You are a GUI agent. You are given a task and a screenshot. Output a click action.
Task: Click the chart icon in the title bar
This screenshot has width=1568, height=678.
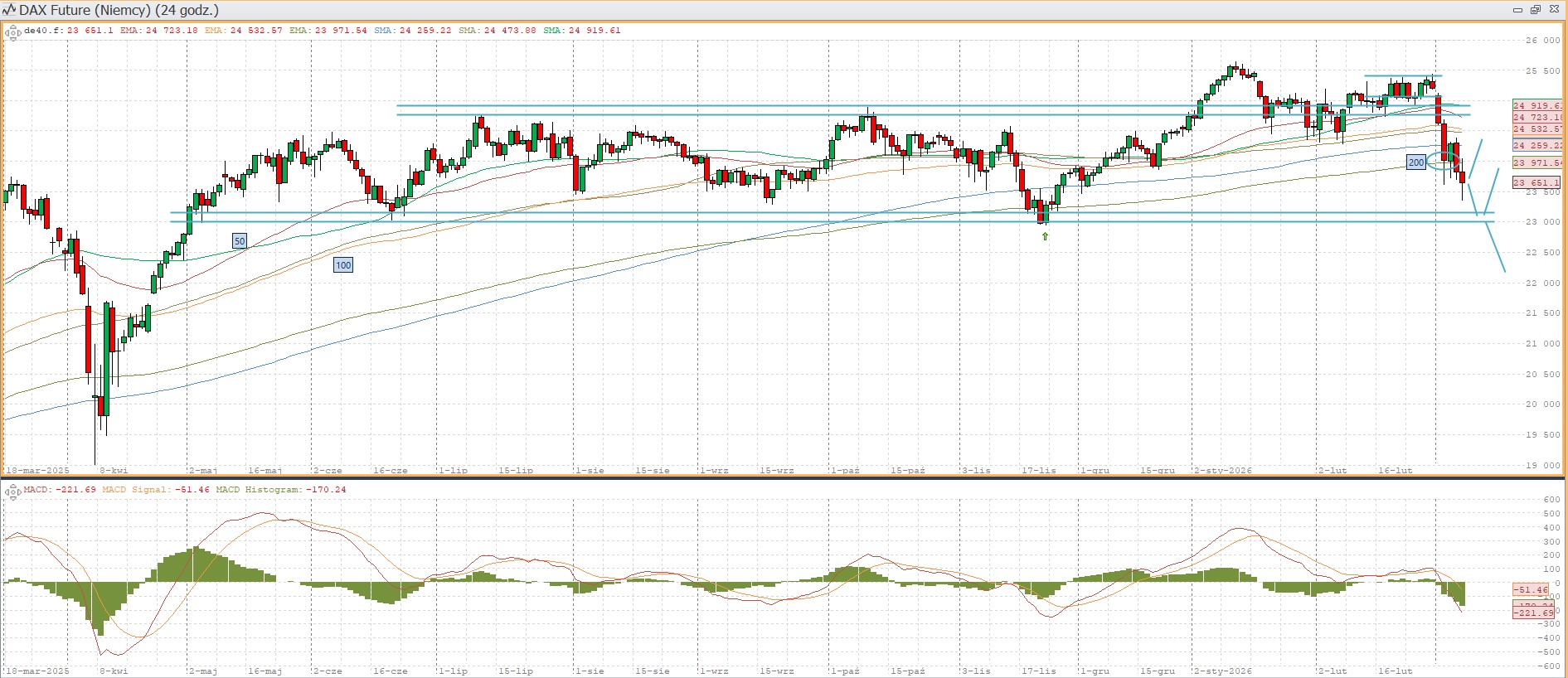(x=9, y=10)
